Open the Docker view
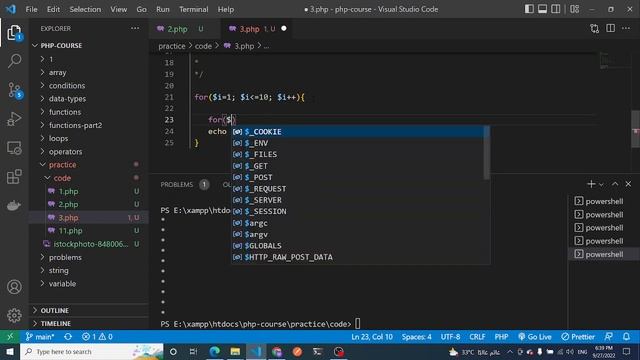The height and width of the screenshot is (360, 640). [14, 205]
